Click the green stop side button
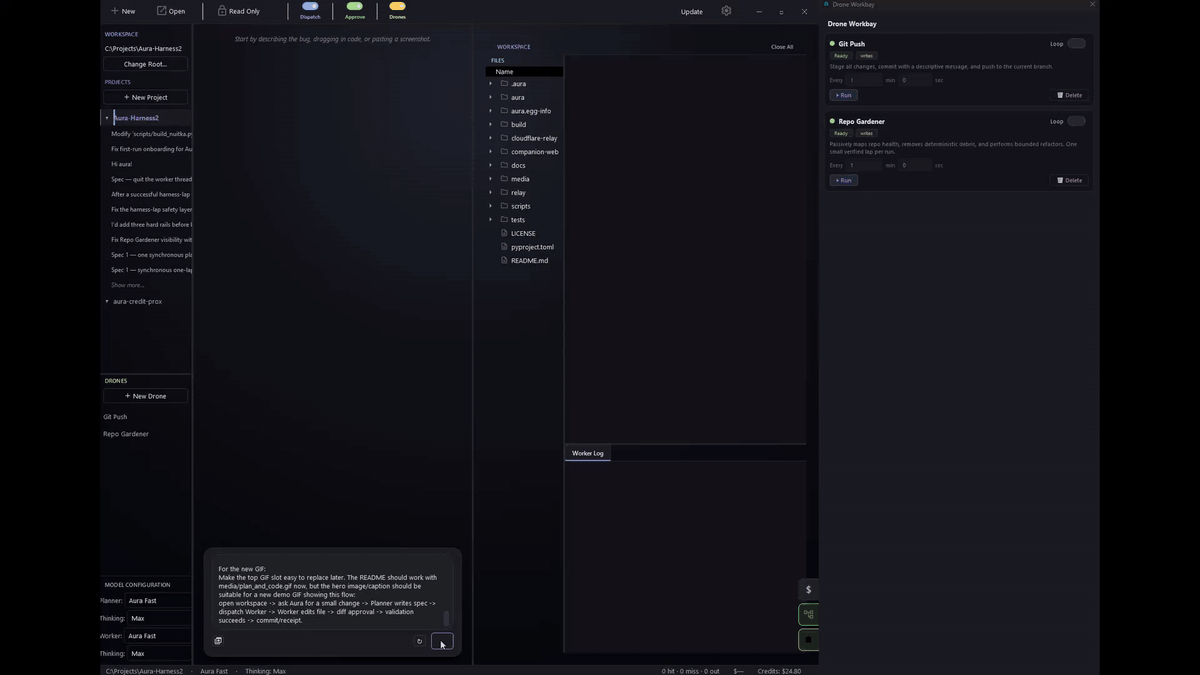 808,639
